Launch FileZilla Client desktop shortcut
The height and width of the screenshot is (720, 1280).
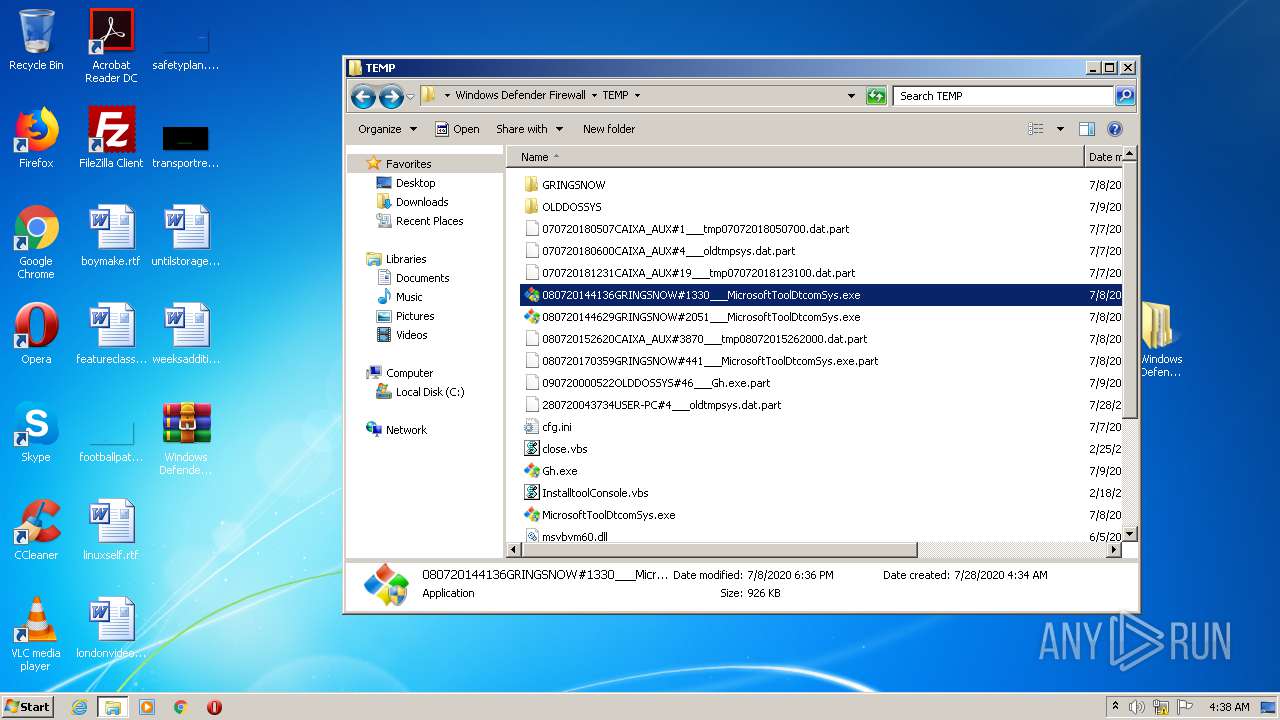coord(111,138)
